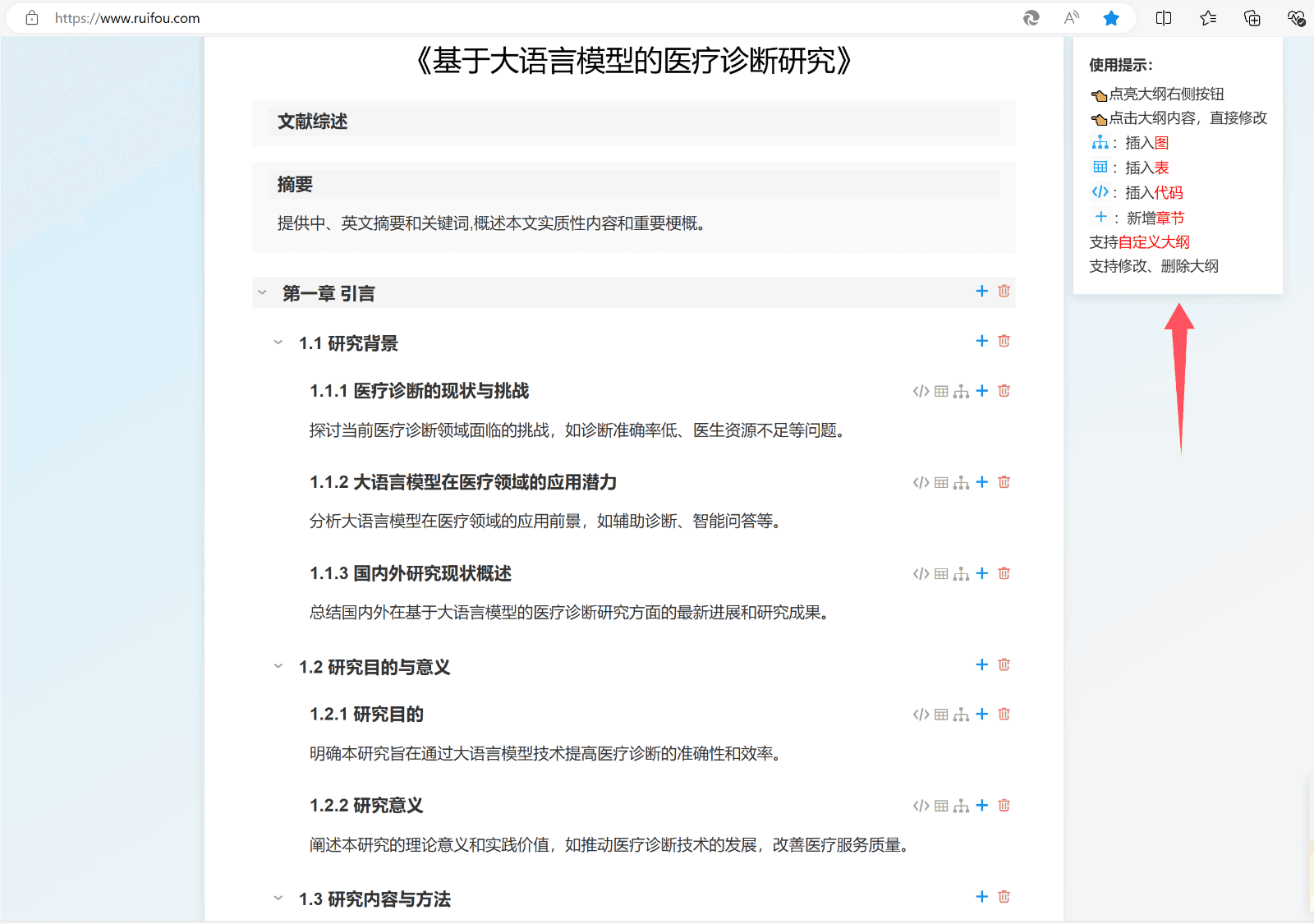Insert table in section 1.1.2
Viewport: 1314px width, 924px height.
point(941,482)
